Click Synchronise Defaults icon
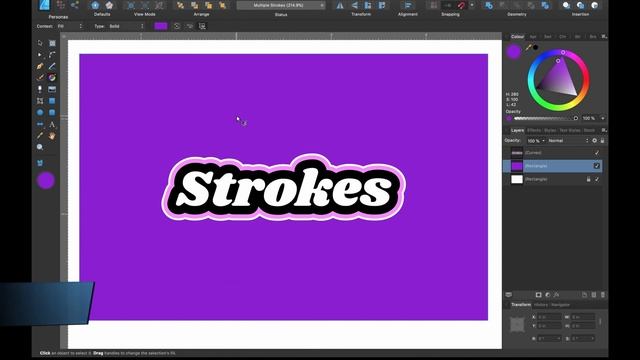This screenshot has height=360, width=640. click(x=95, y=5)
